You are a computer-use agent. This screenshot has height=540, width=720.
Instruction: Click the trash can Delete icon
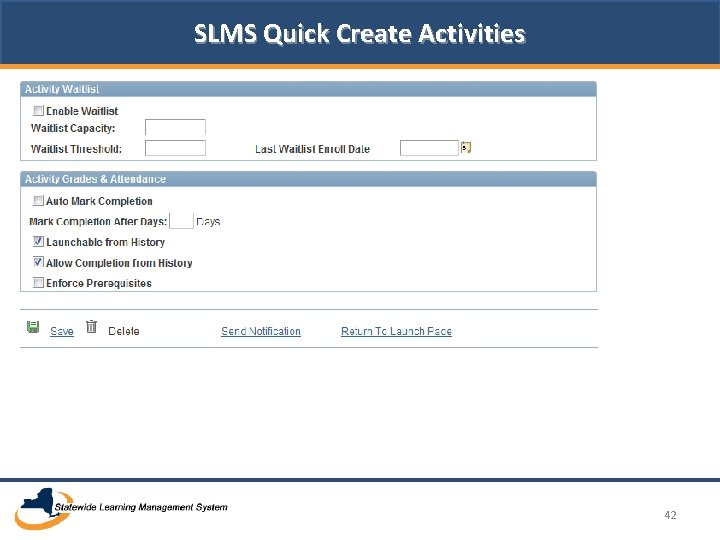pyautogui.click(x=91, y=326)
